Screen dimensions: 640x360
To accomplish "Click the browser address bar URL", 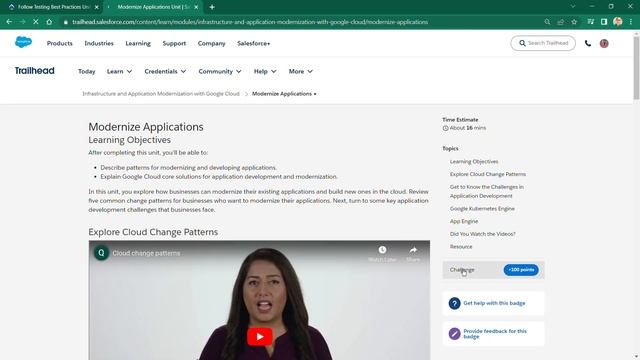I will [x=250, y=22].
